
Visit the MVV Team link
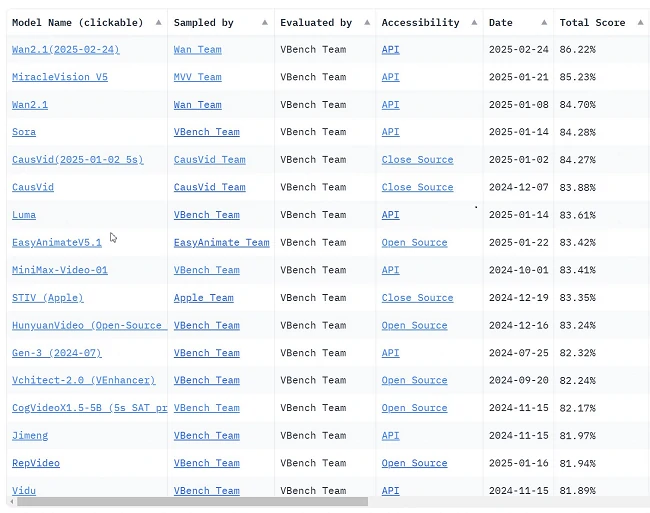[x=197, y=77]
